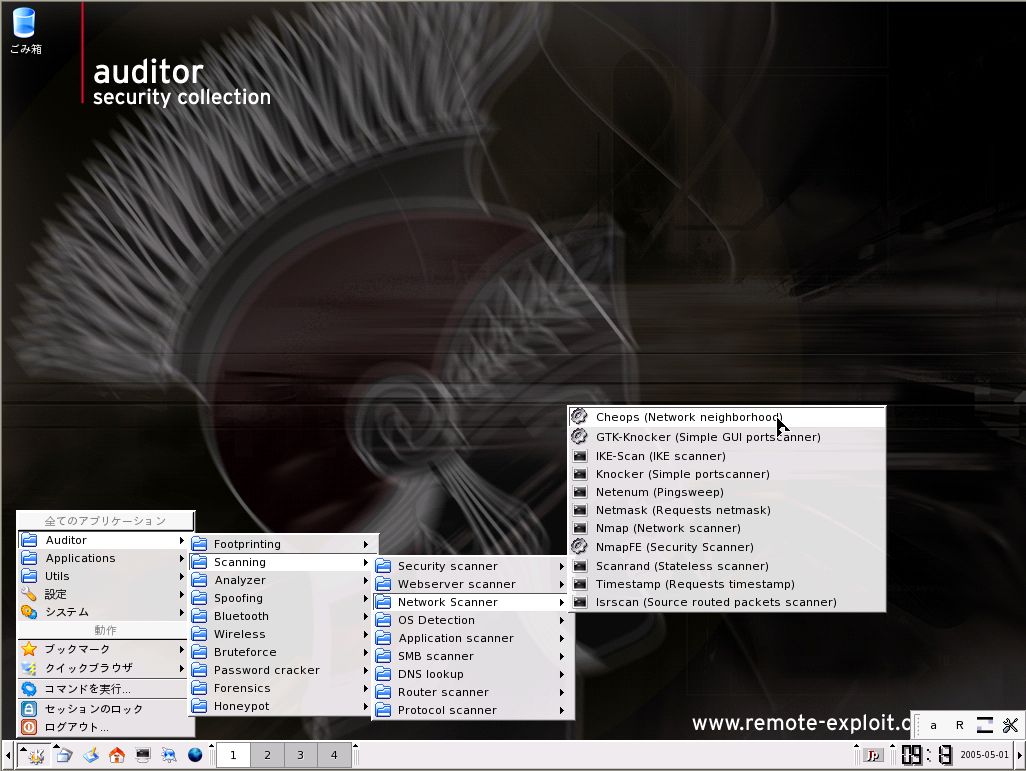Click the 2005-05-01 date display
Screen dimensions: 1026x771
pyautogui.click(x=984, y=755)
